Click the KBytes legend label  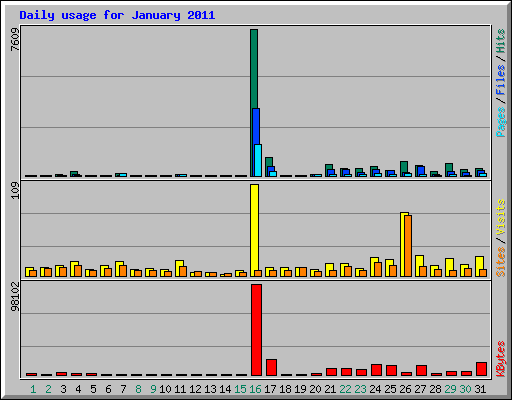(500, 359)
